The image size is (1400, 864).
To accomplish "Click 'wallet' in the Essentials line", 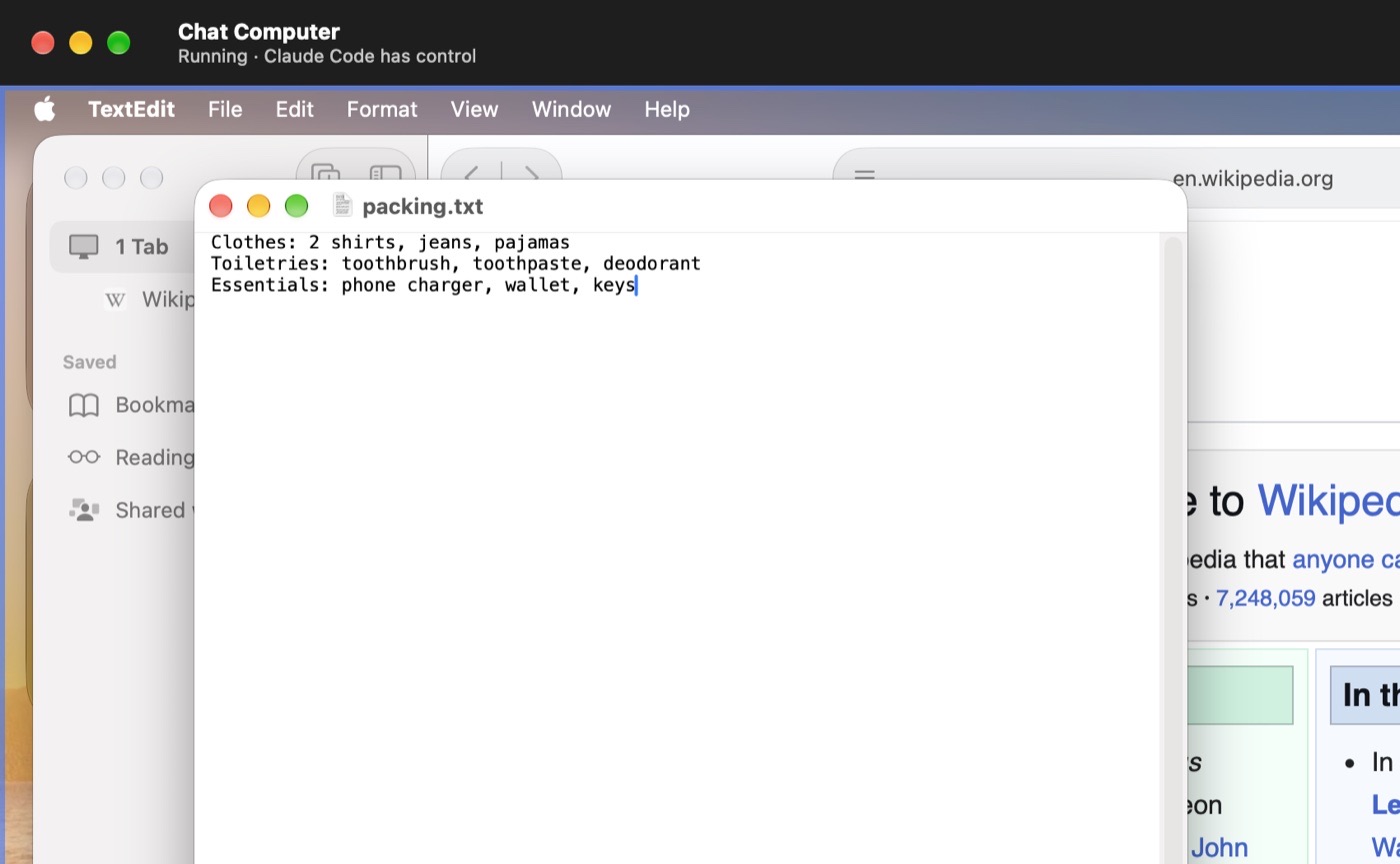I will pyautogui.click(x=538, y=285).
